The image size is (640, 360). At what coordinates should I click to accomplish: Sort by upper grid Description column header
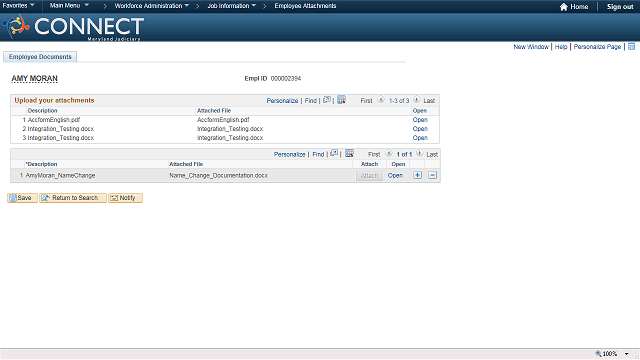(42, 111)
